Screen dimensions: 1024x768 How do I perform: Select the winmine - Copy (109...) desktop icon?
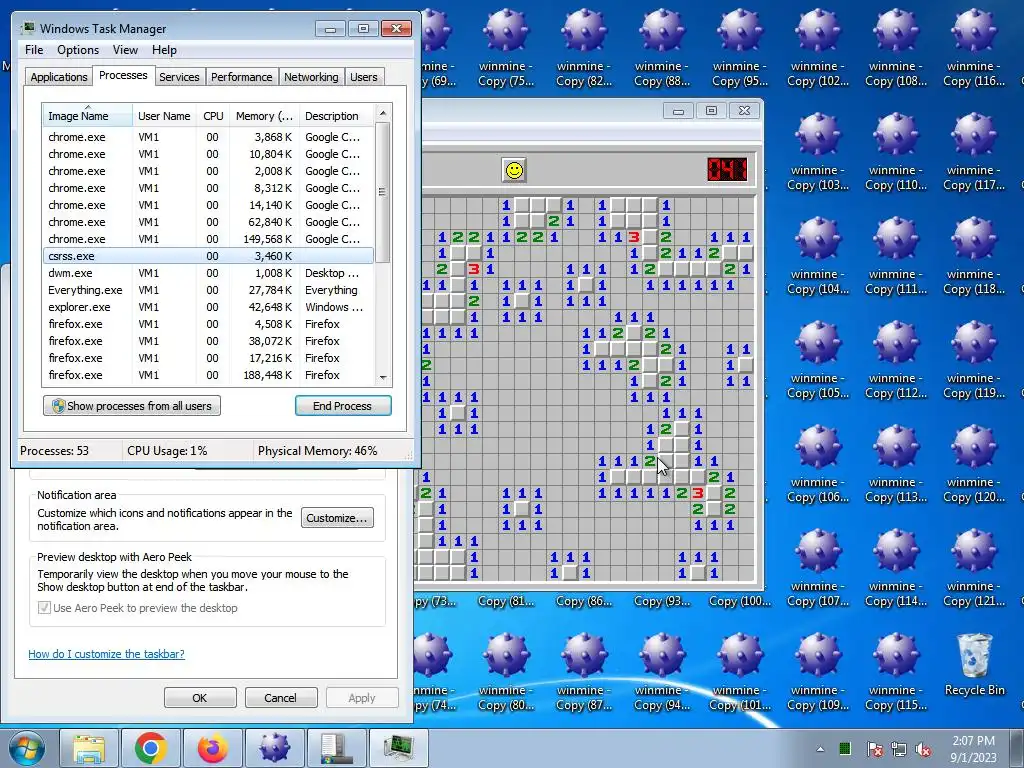[818, 672]
